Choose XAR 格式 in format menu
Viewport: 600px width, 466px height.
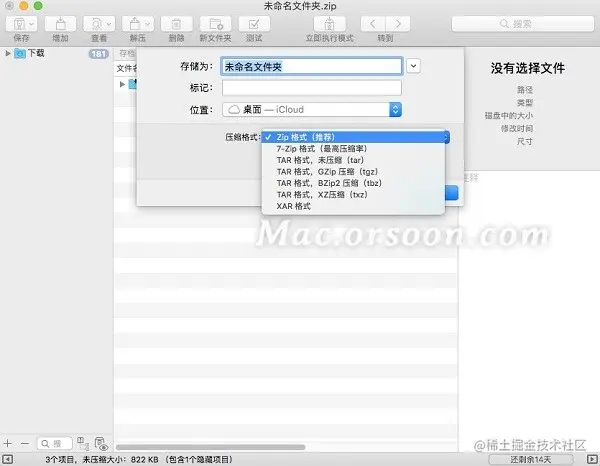(x=354, y=206)
